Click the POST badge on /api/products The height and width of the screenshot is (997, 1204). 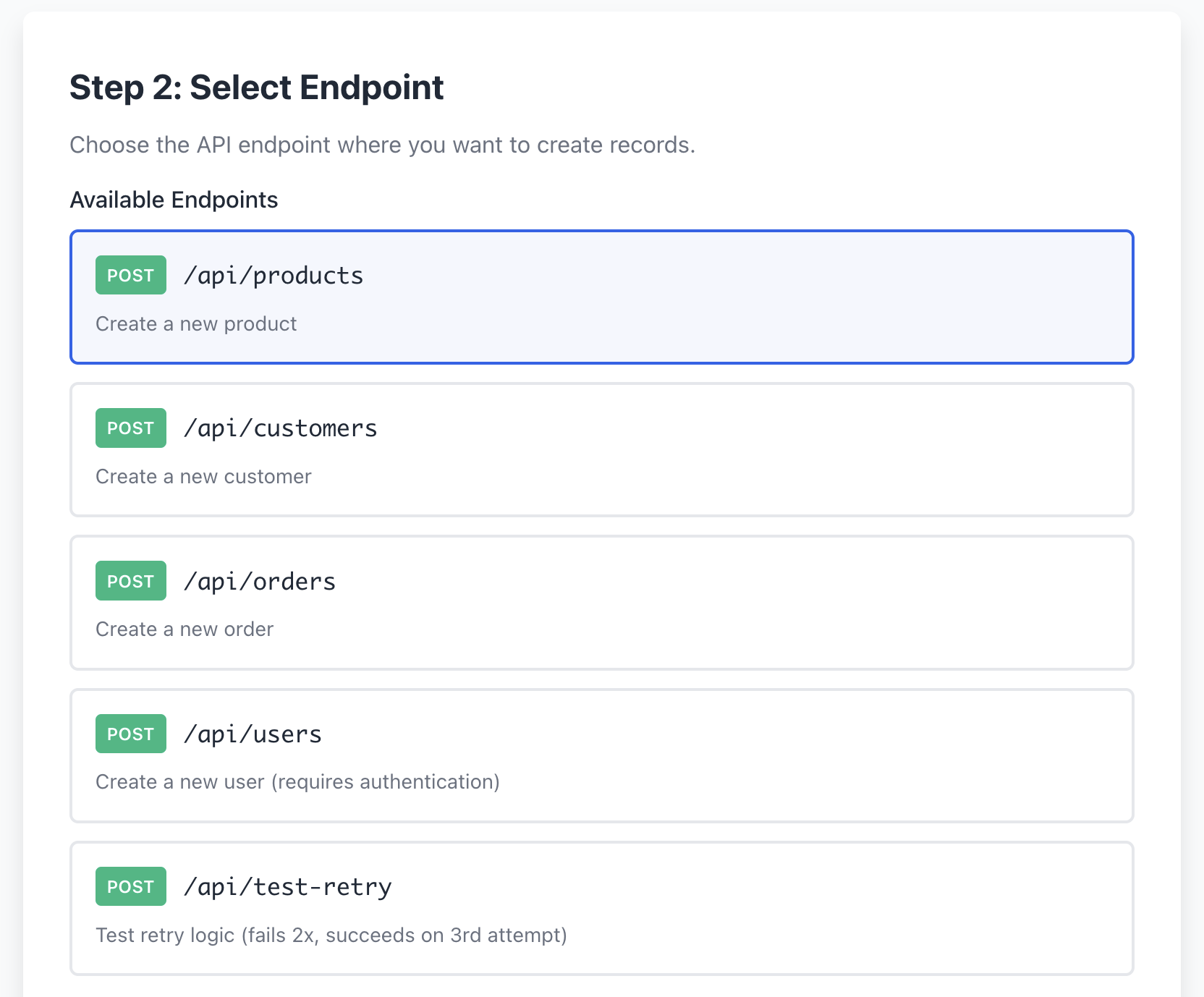click(x=130, y=275)
